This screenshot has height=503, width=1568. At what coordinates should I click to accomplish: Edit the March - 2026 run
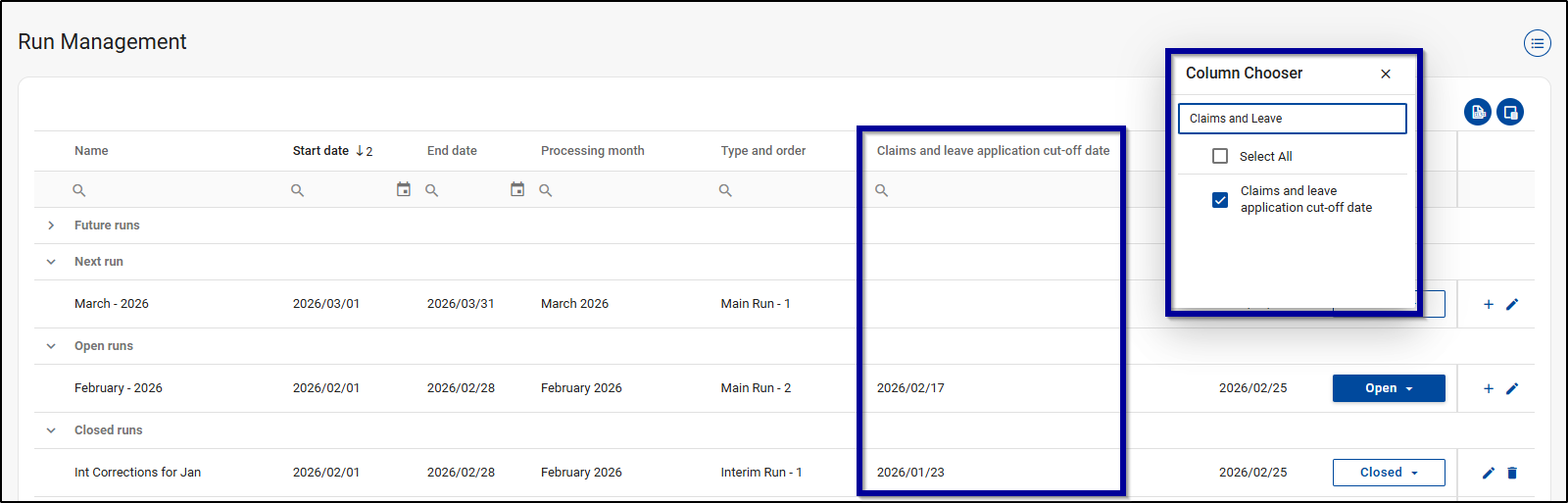tap(1512, 304)
